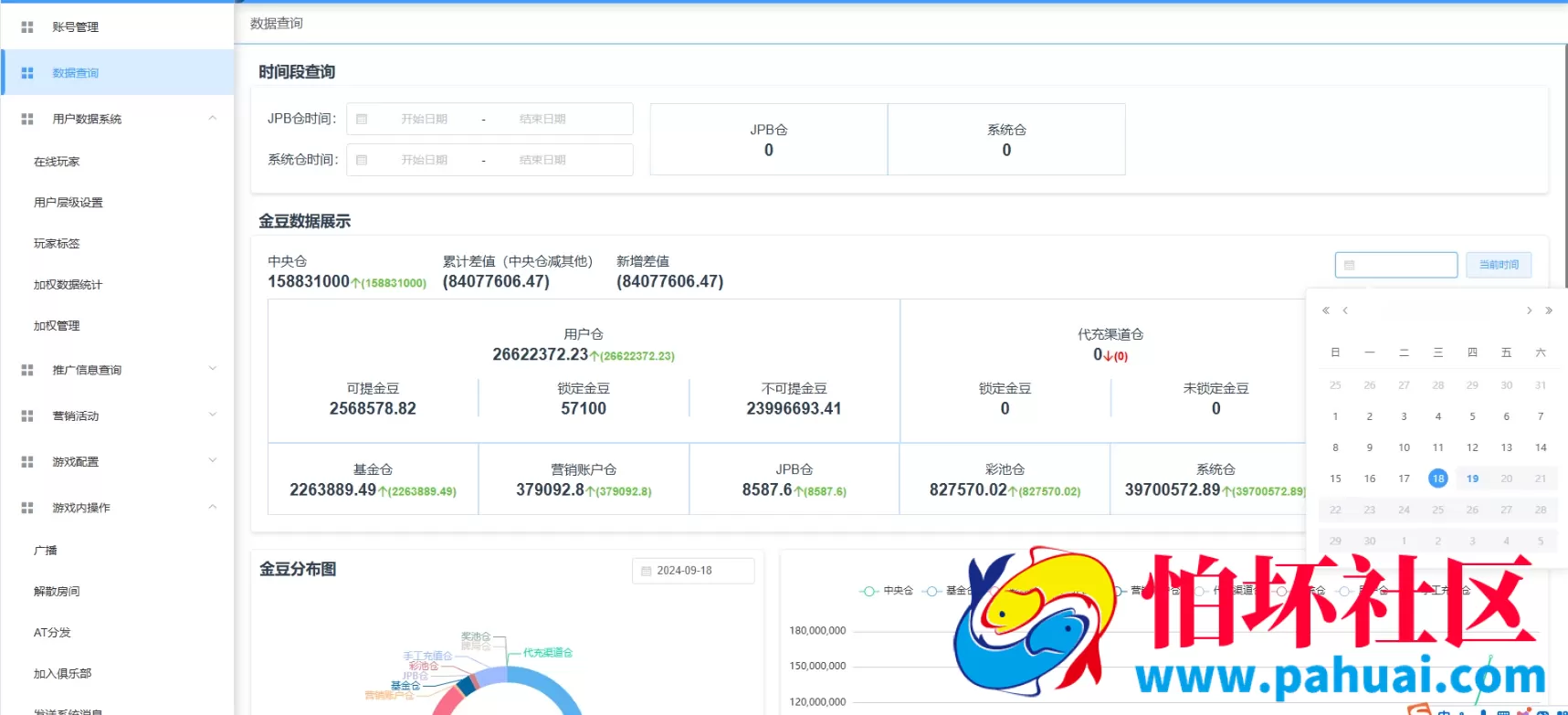The height and width of the screenshot is (715, 1568).
Task: Toggle 中央仓 legend in line chart
Action: tap(887, 591)
